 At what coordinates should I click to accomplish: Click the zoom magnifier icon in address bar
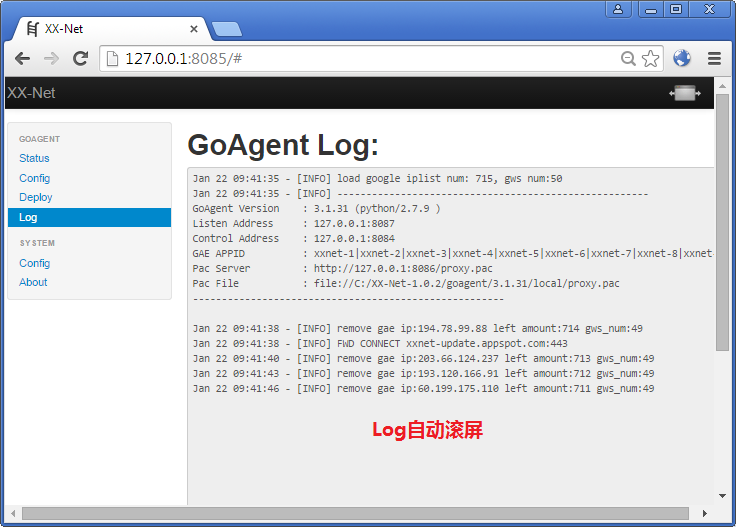click(x=628, y=59)
